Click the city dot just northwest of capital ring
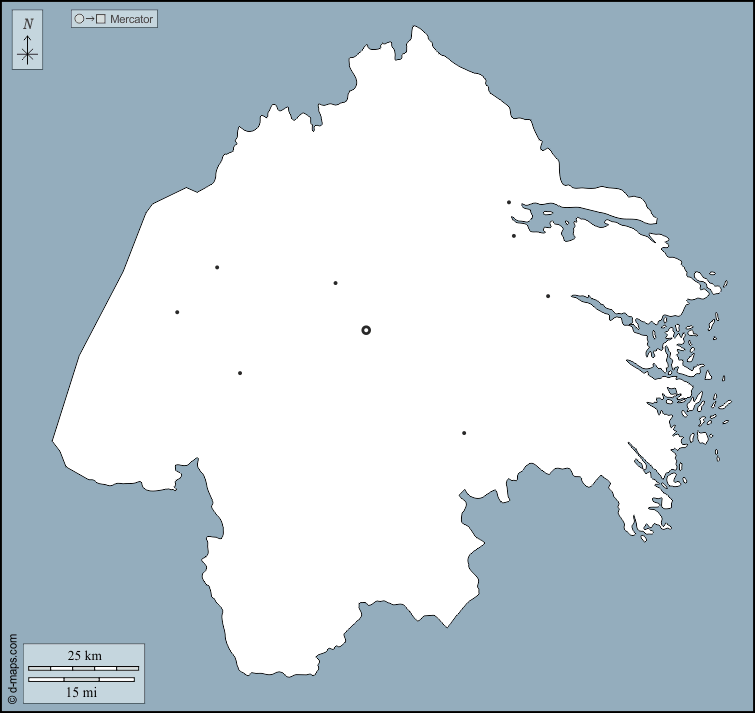 pos(335,283)
